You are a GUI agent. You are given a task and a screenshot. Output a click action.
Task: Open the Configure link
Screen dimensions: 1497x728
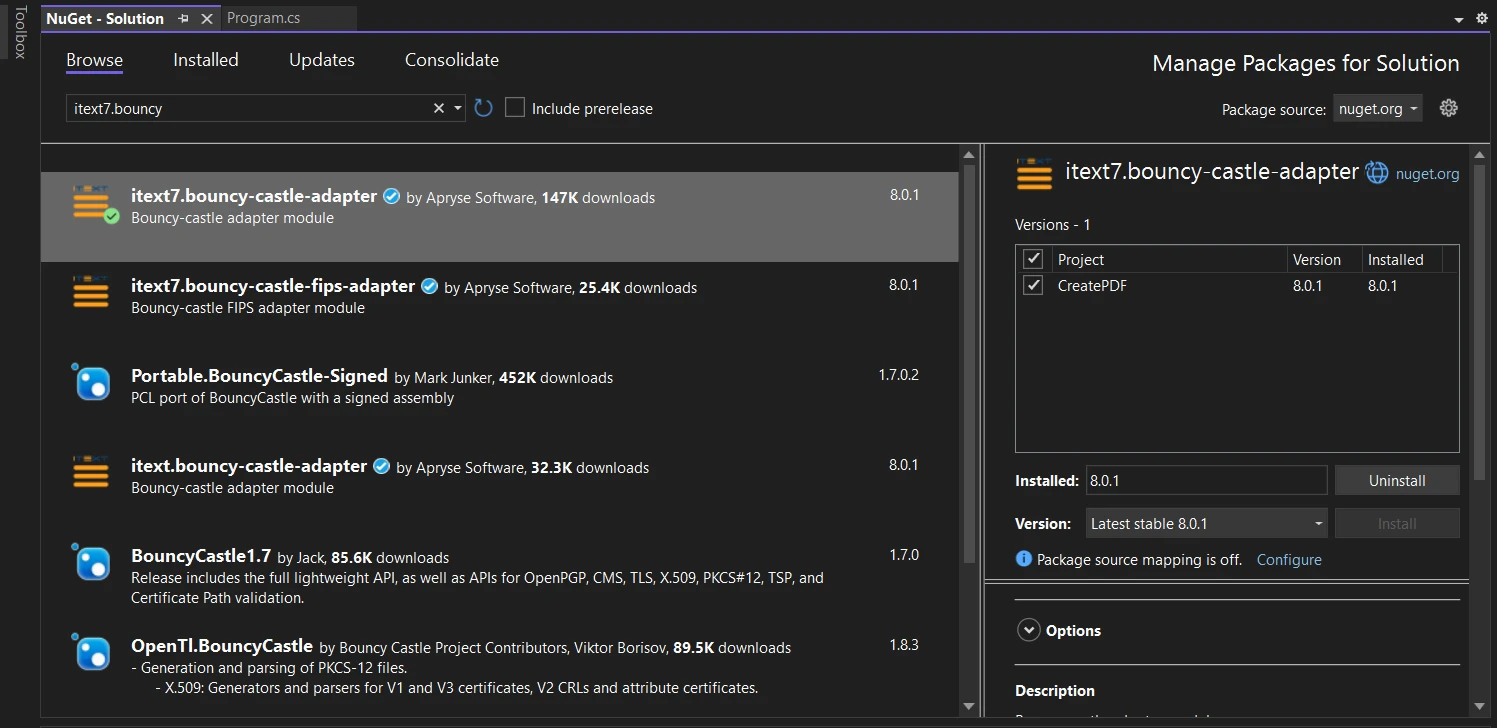point(1289,559)
